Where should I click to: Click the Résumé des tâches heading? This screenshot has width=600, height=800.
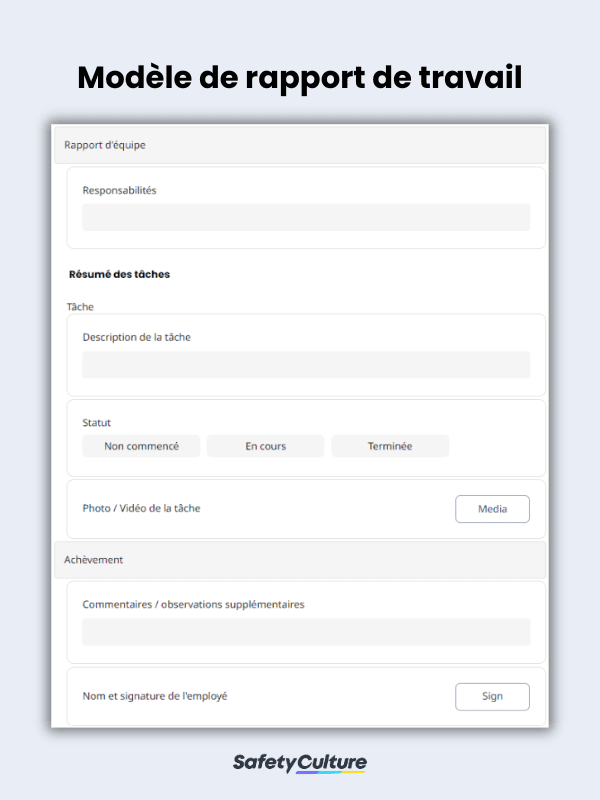click(119, 274)
